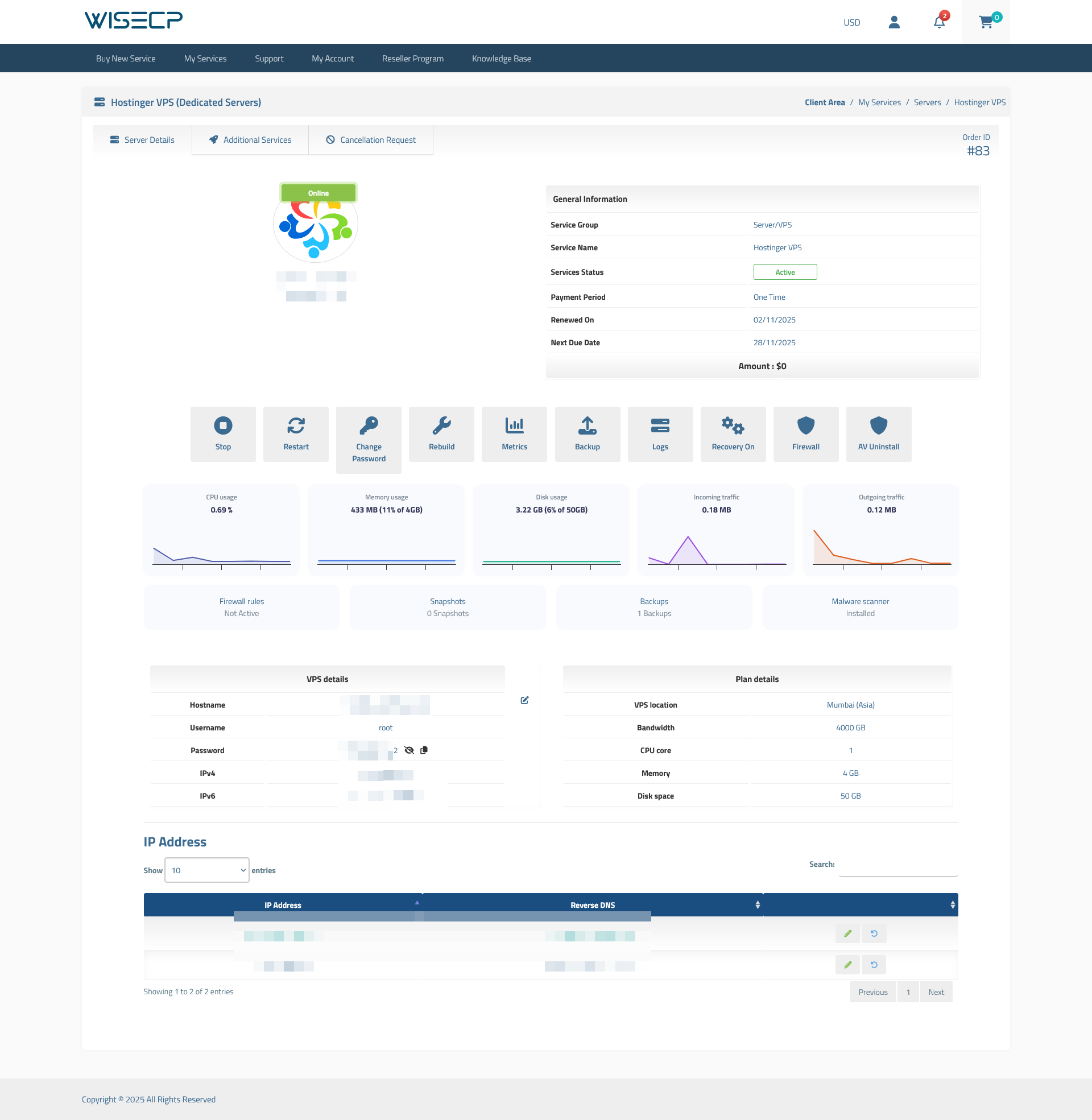This screenshot has width=1092, height=1120.
Task: Run the AV Uninstall action
Action: (879, 434)
